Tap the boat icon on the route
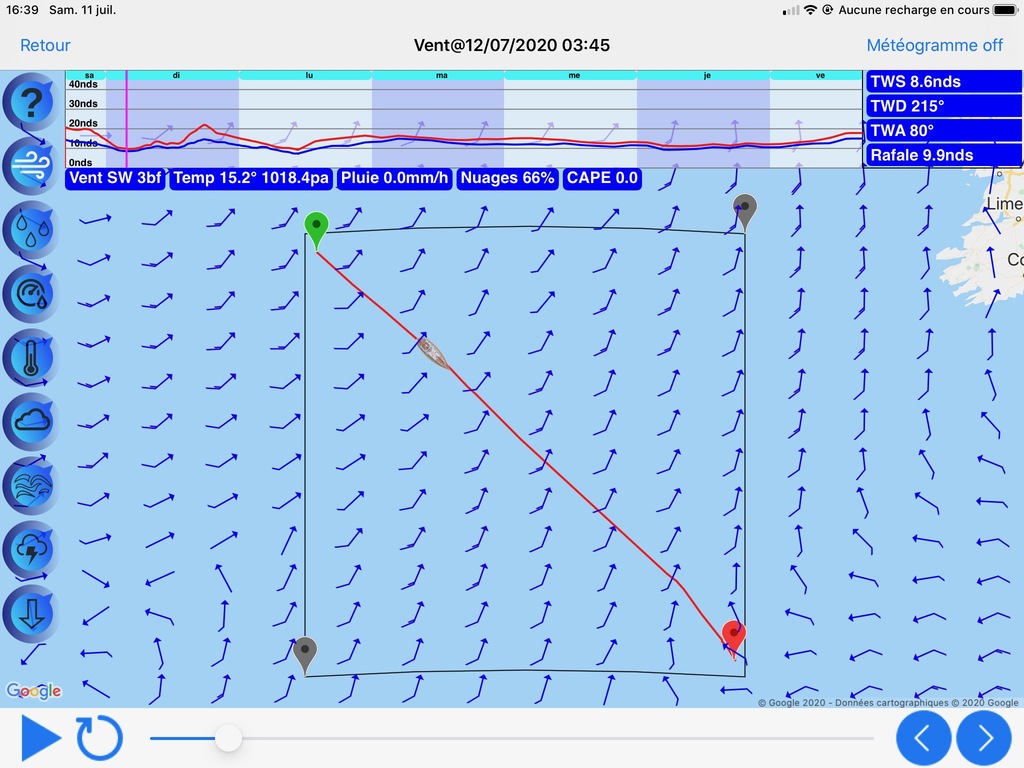The image size is (1024, 768). click(x=432, y=353)
